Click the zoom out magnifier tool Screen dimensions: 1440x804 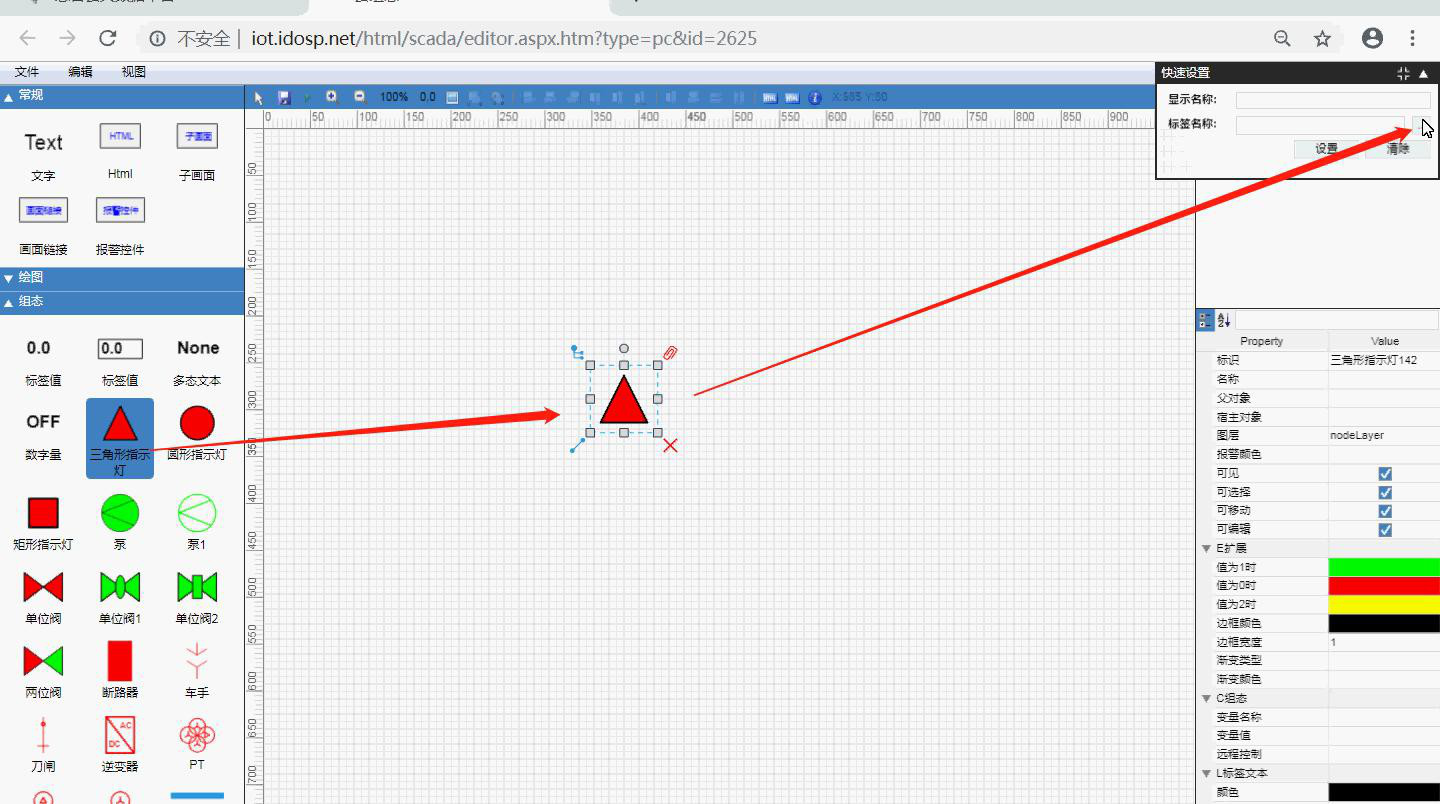pos(360,97)
